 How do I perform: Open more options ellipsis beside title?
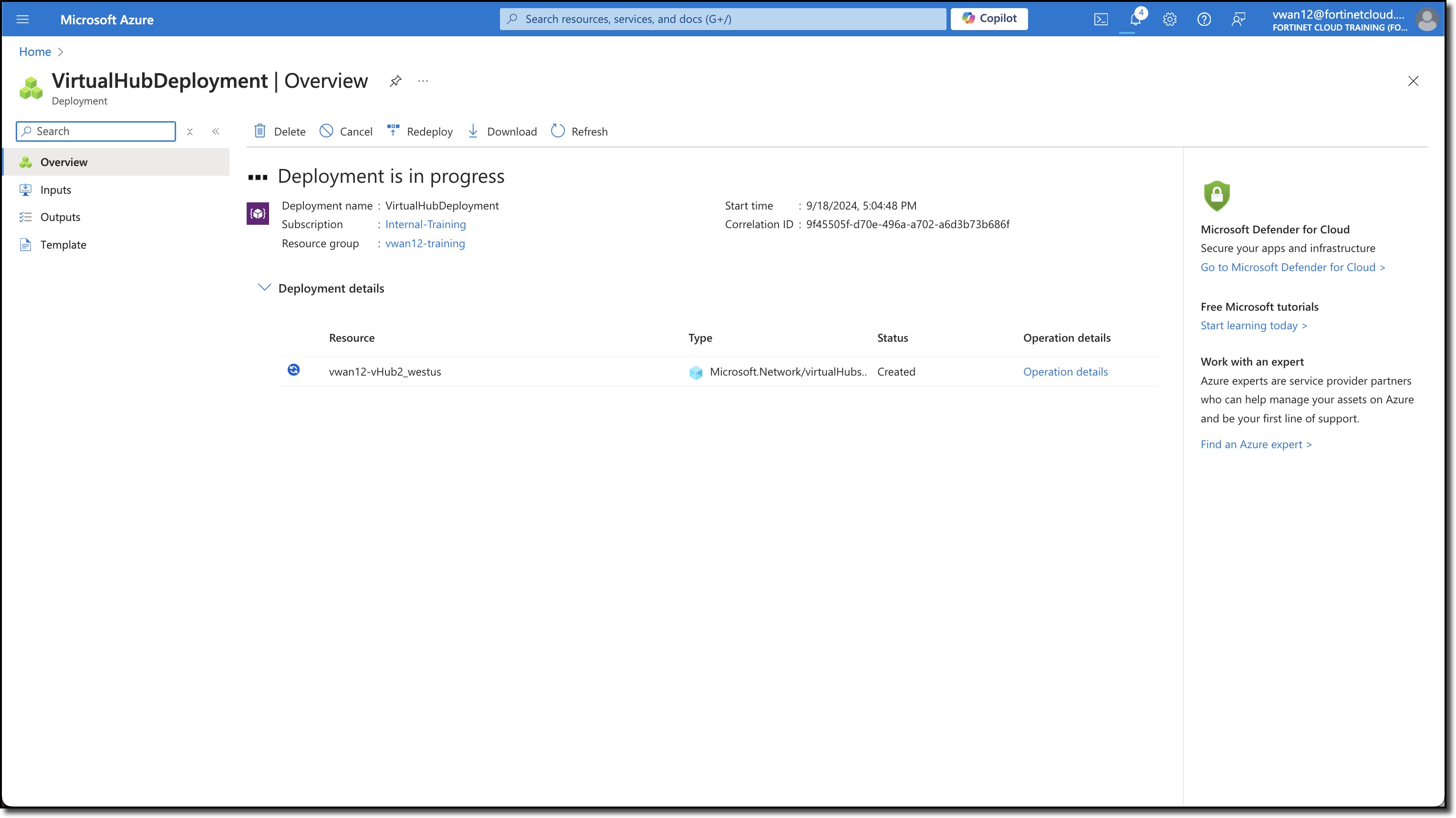coord(423,81)
